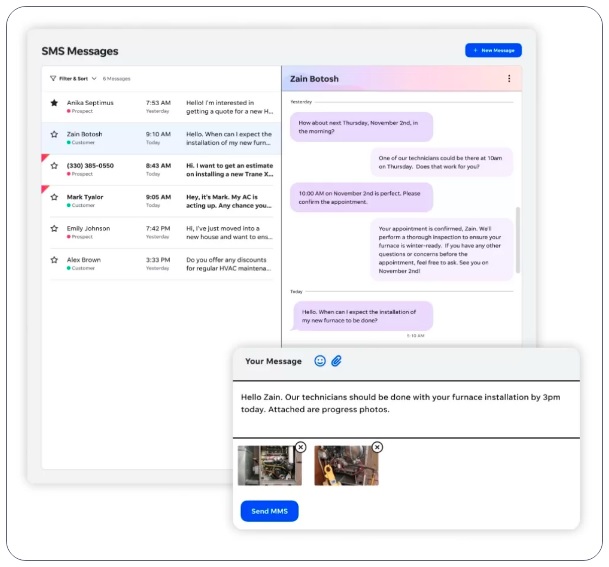Click the New Message button
The height and width of the screenshot is (567, 609).
point(493,50)
